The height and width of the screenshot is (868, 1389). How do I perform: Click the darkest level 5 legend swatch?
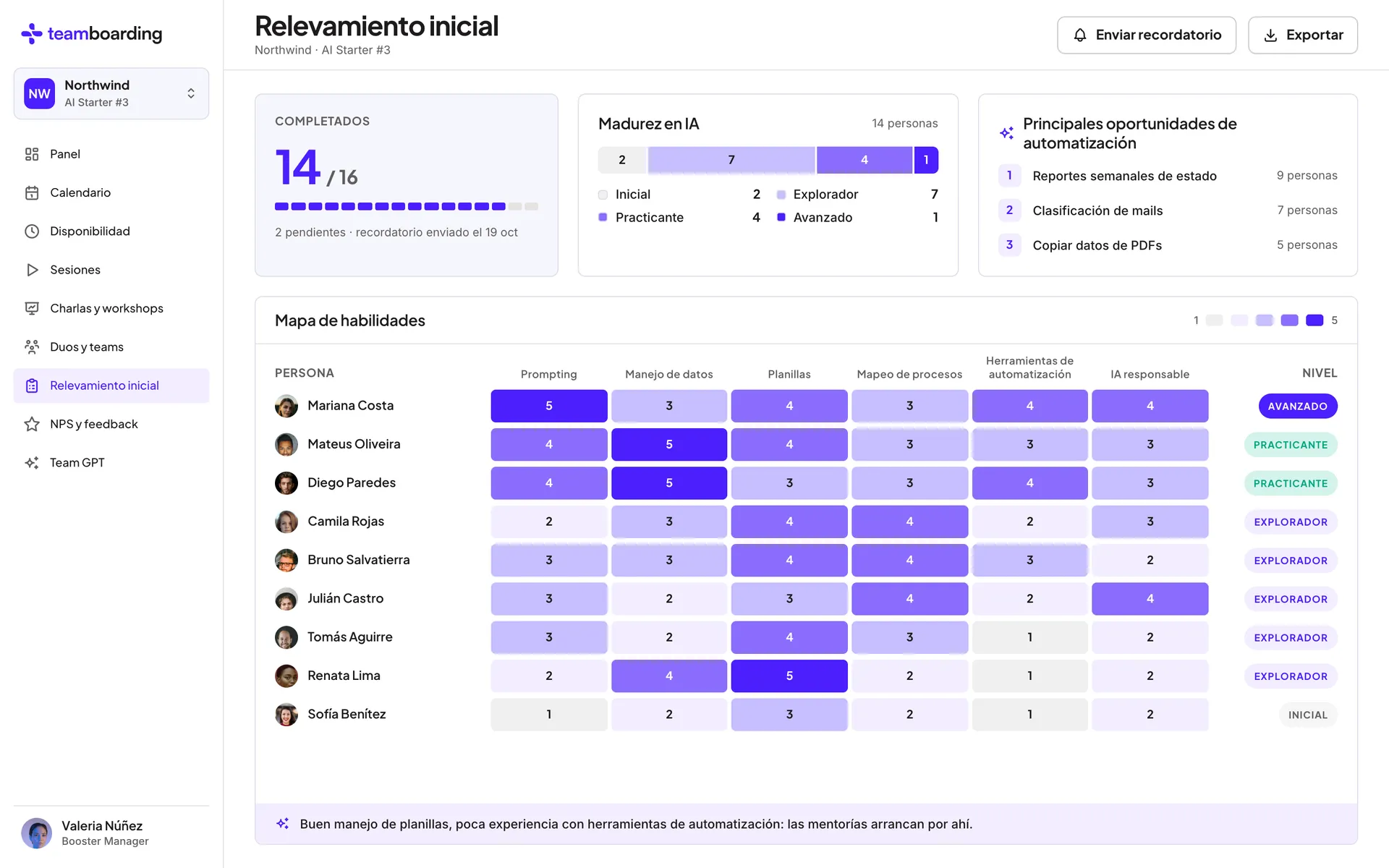(1314, 320)
